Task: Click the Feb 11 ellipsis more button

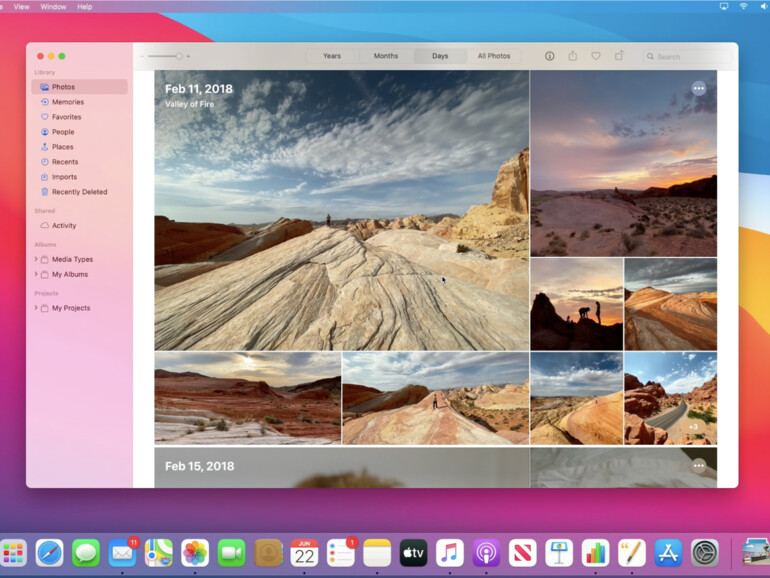Action: (698, 88)
